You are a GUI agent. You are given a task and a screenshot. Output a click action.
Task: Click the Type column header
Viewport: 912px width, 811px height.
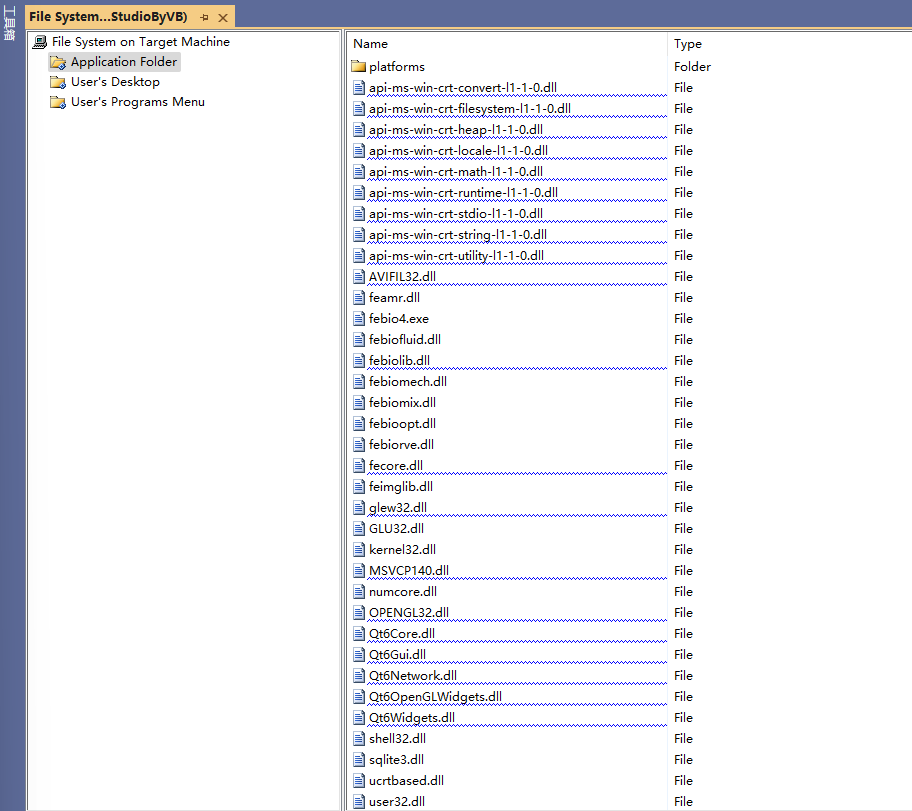[x=687, y=44]
